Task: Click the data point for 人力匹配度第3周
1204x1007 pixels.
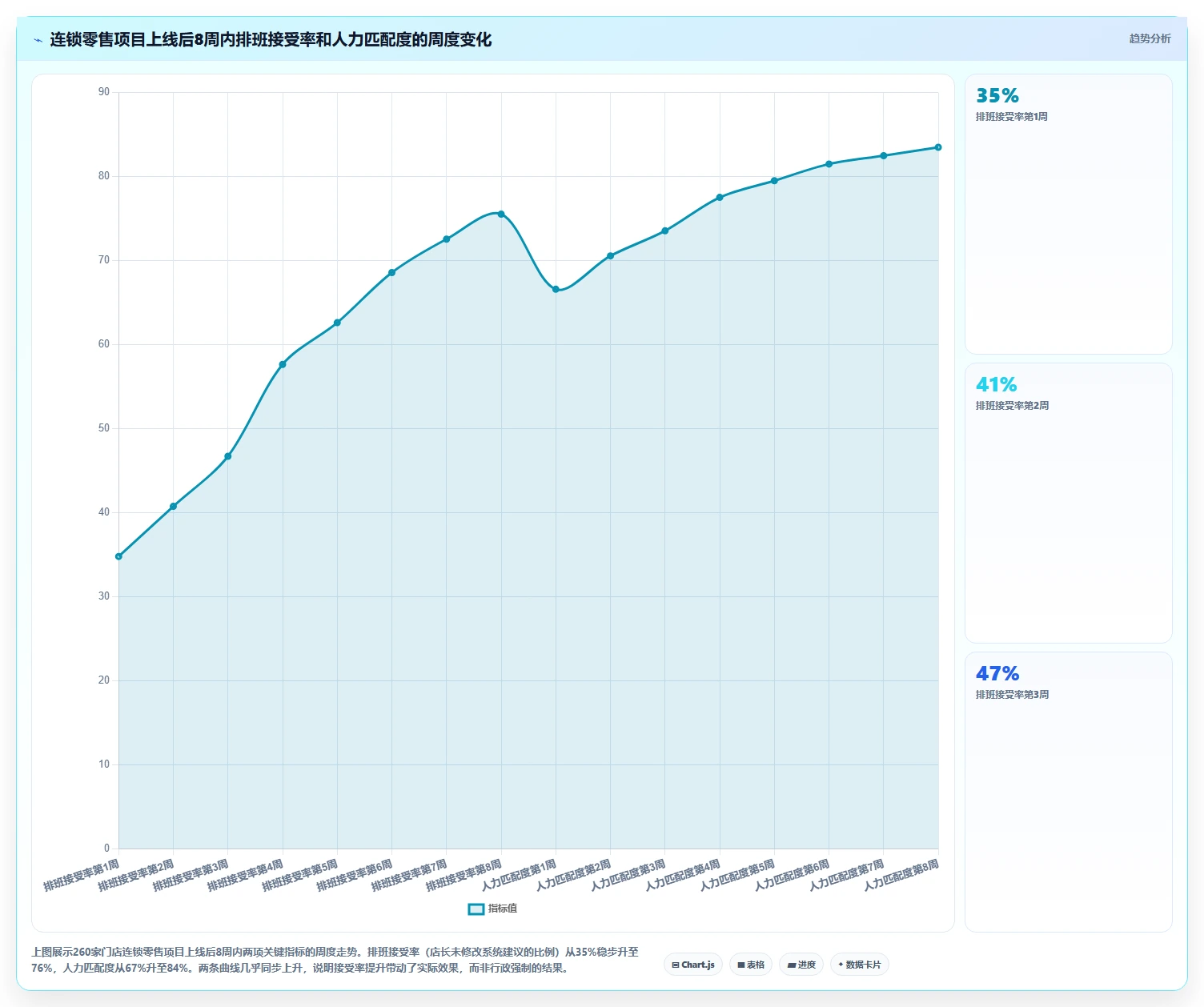Action: 664,231
